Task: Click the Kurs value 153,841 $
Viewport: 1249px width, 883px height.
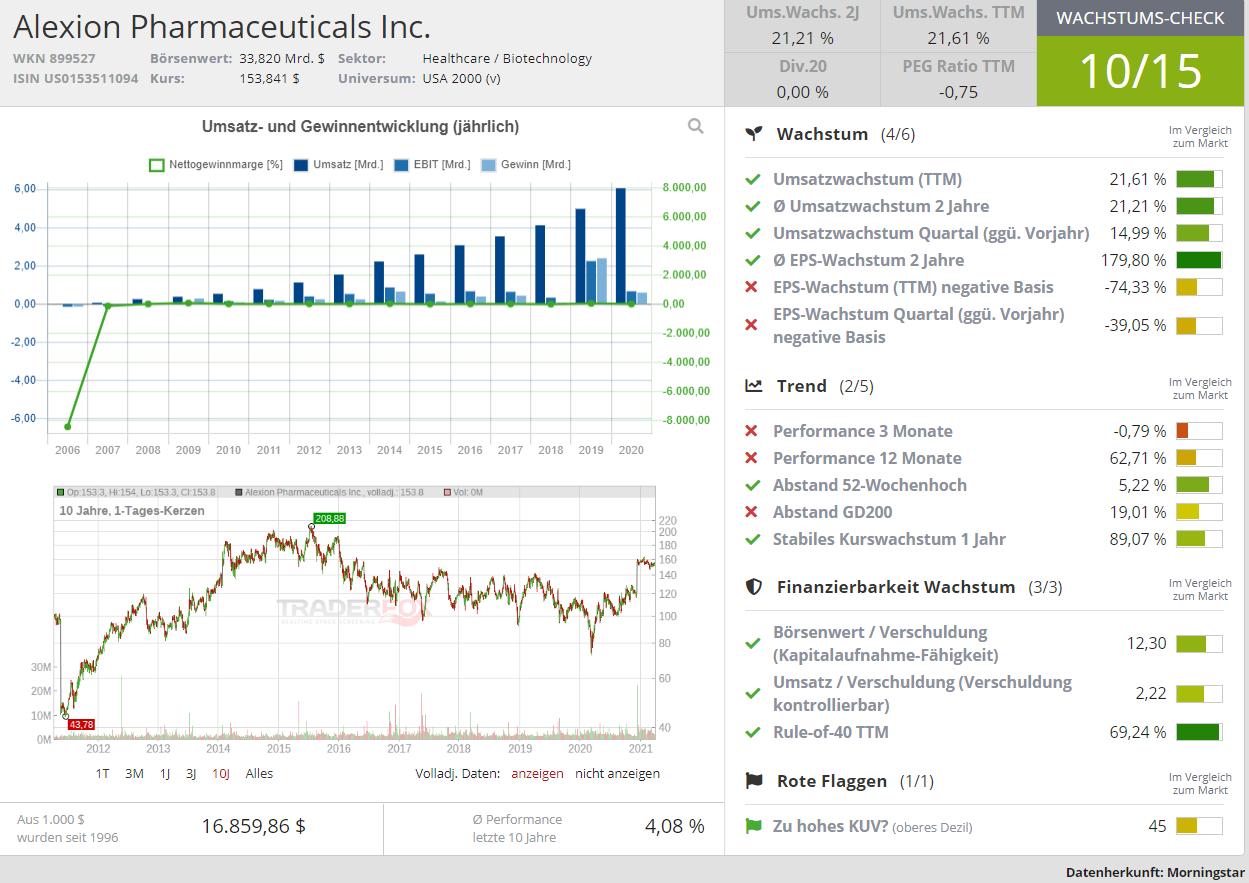Action: pyautogui.click(x=269, y=78)
